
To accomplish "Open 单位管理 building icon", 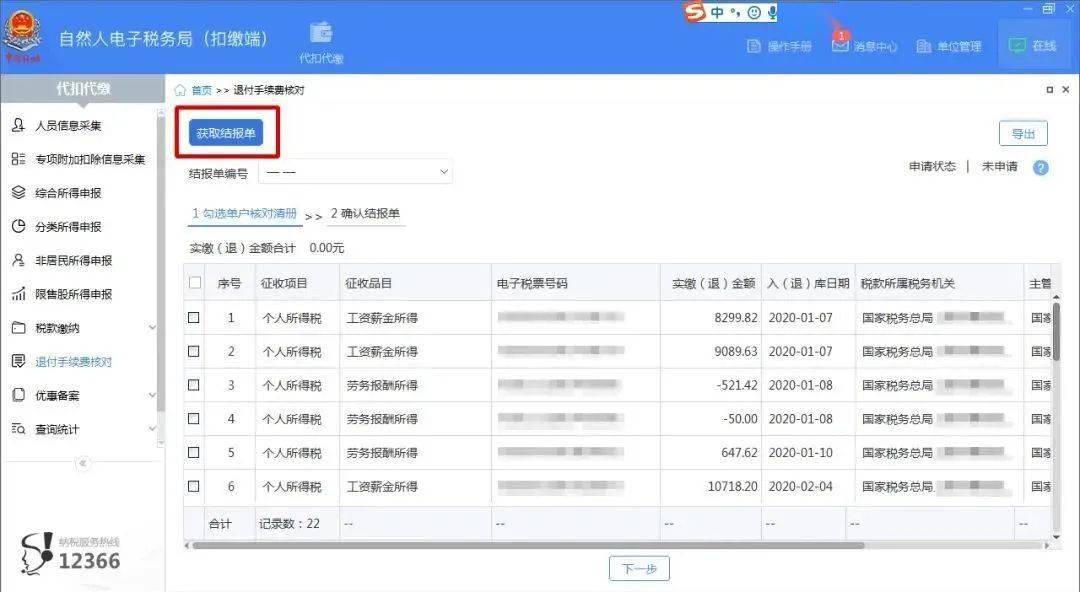I will (924, 46).
